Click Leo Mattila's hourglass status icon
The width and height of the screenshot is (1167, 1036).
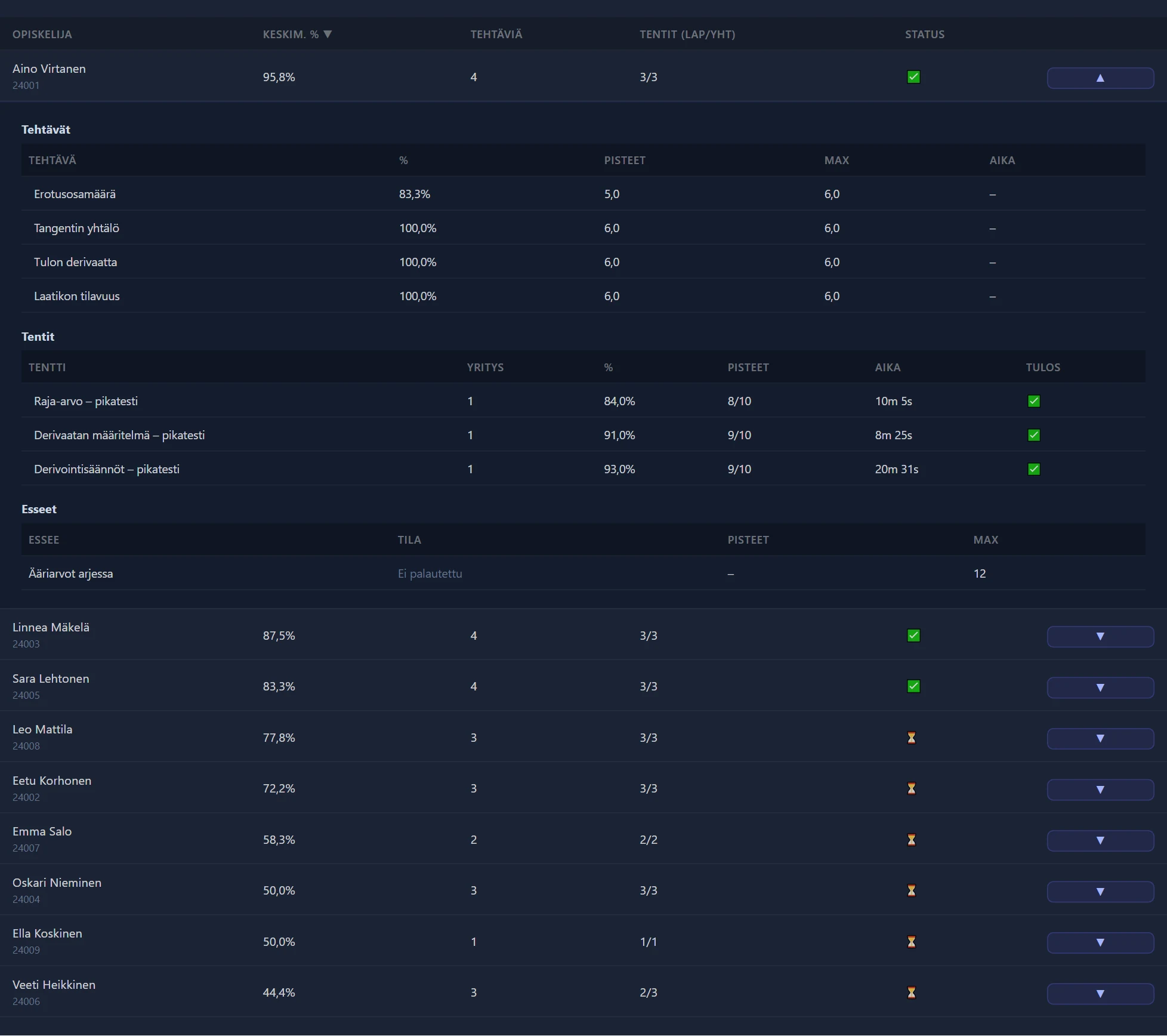pos(912,738)
